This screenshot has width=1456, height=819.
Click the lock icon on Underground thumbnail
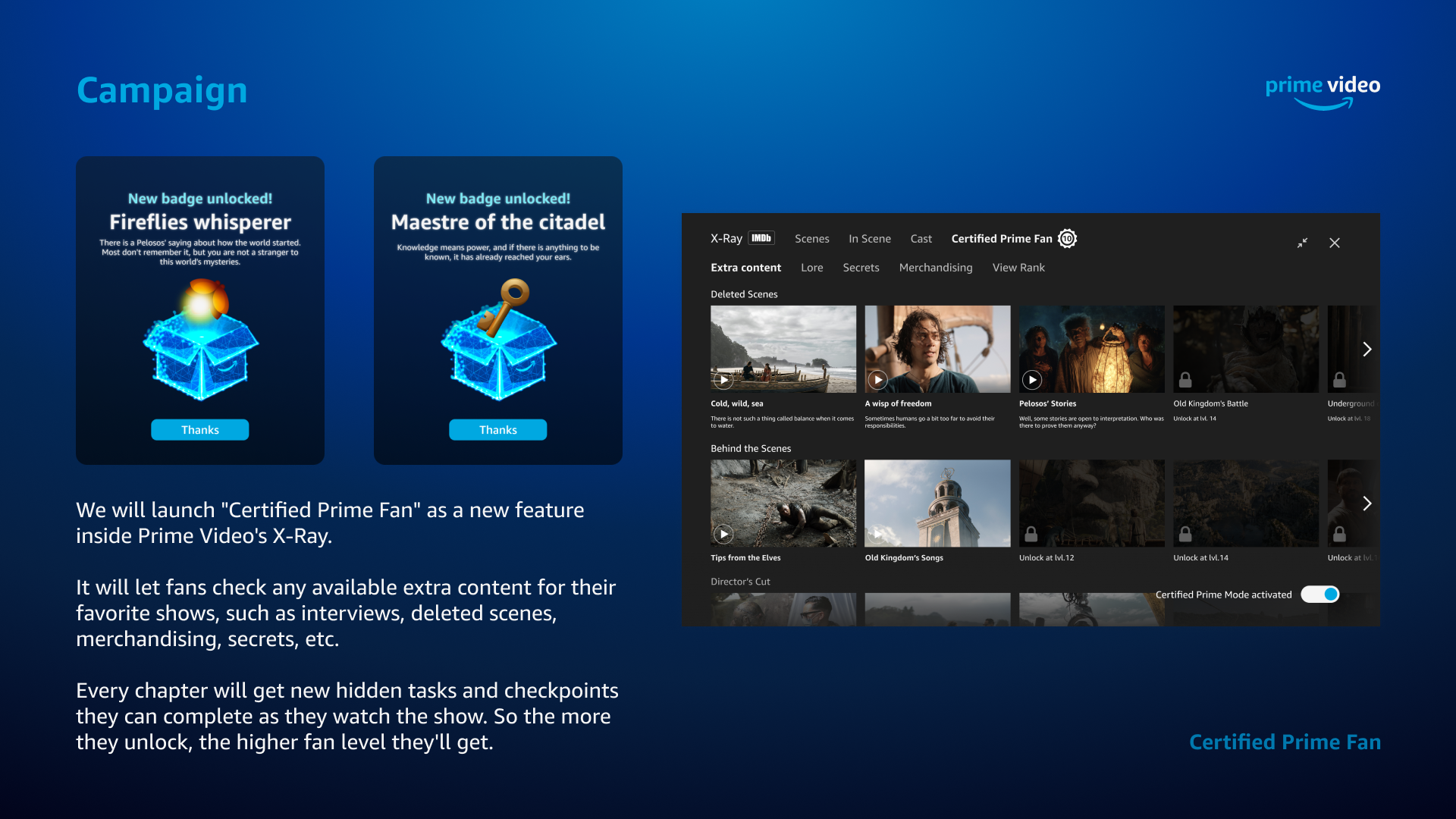pyautogui.click(x=1340, y=379)
